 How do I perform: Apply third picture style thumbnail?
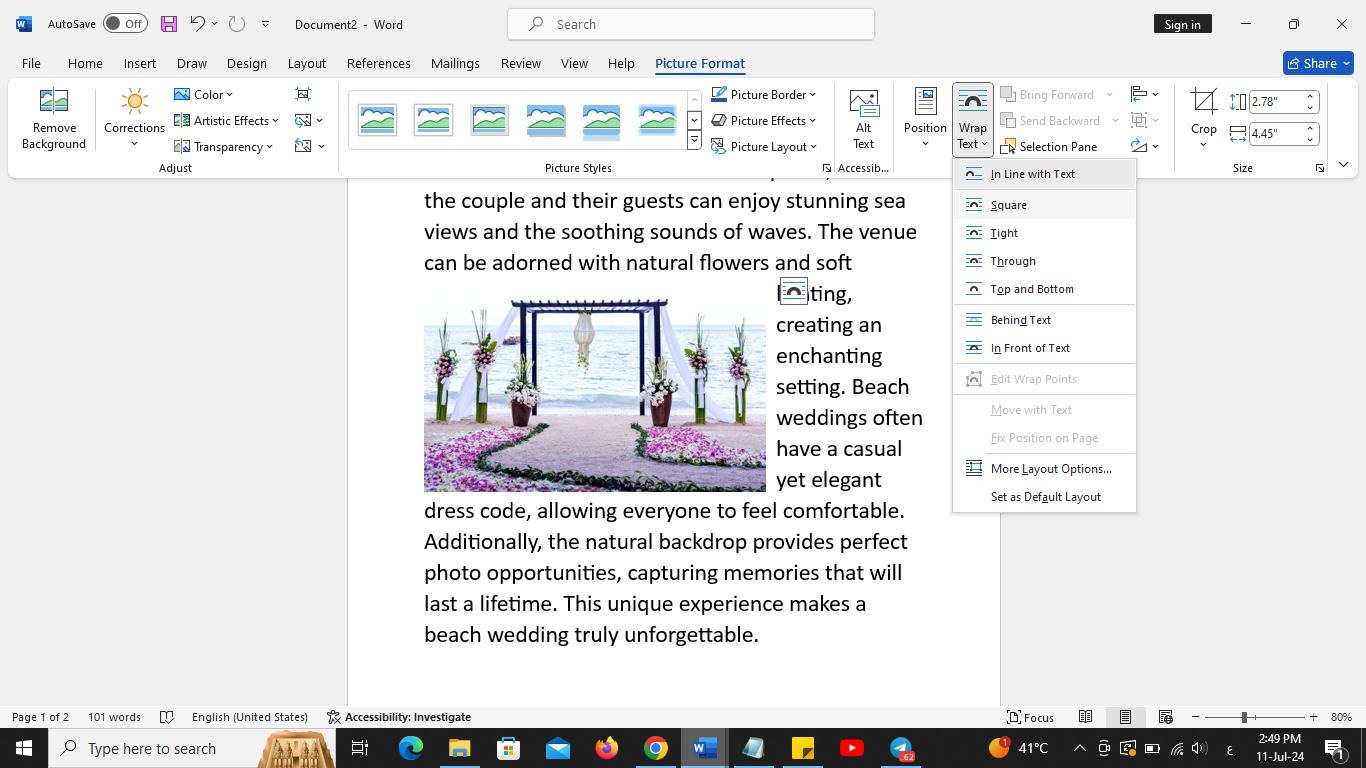pos(490,120)
